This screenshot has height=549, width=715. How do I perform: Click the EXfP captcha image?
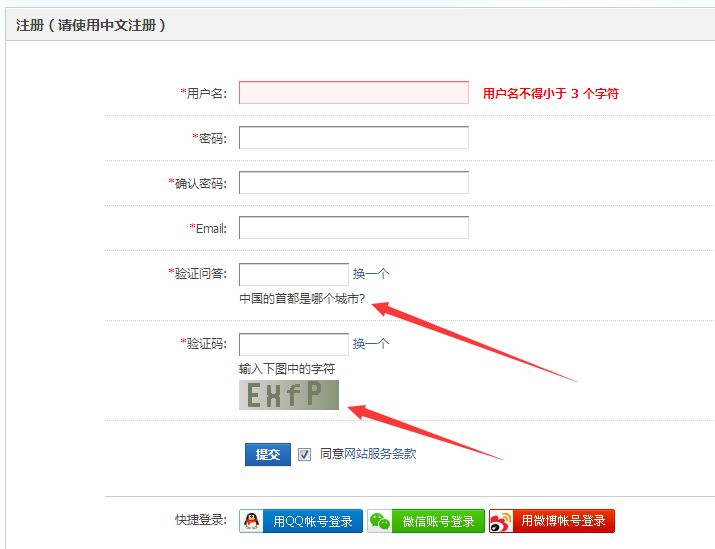[x=289, y=395]
